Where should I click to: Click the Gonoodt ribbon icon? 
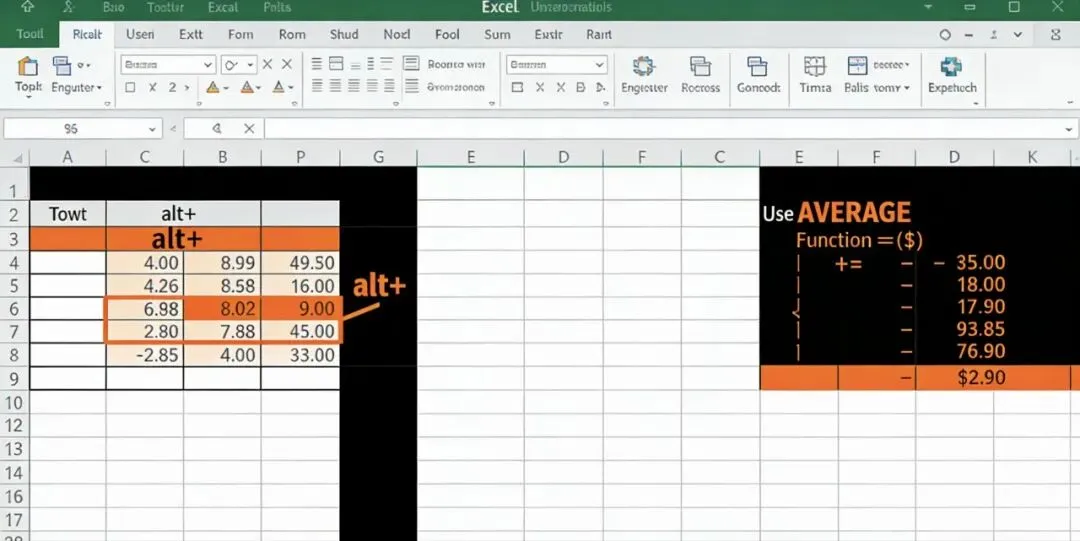(757, 66)
